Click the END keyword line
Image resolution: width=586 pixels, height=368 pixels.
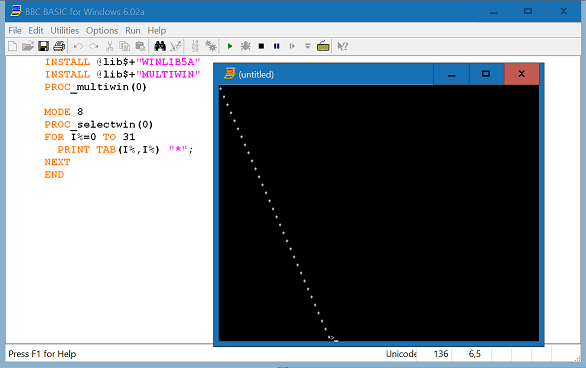click(x=54, y=174)
